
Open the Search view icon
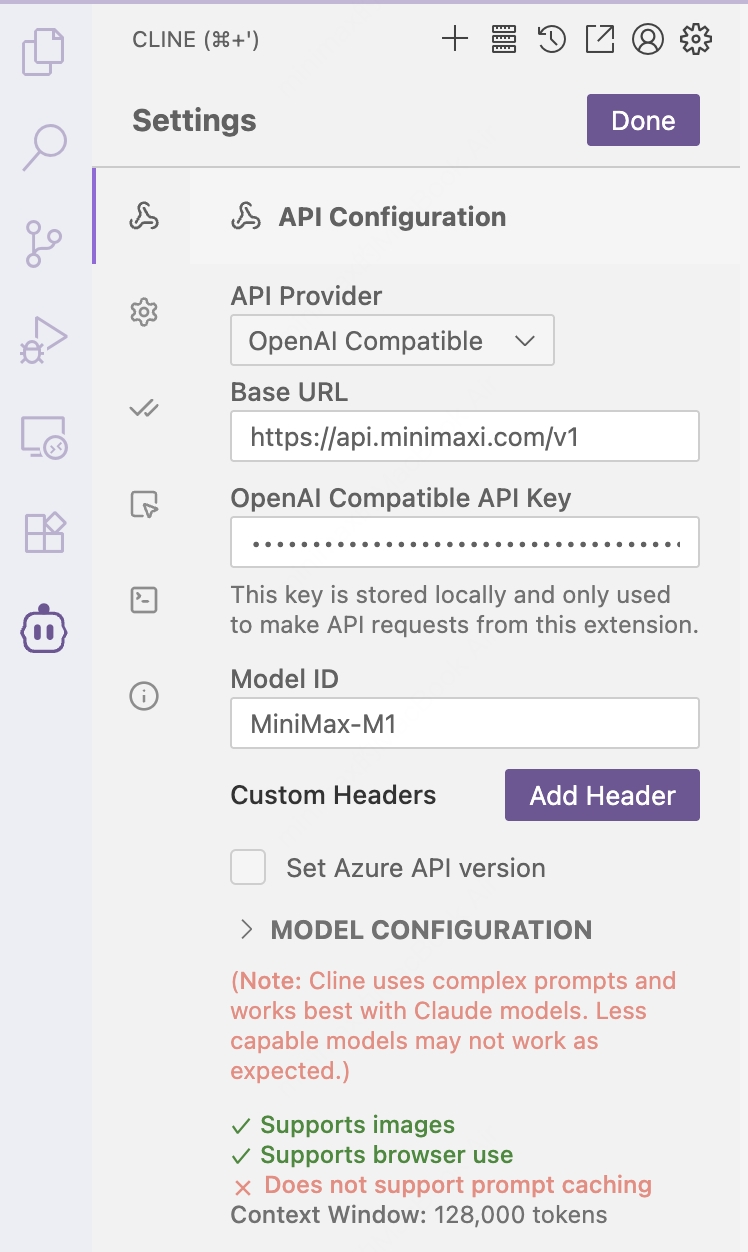[44, 147]
